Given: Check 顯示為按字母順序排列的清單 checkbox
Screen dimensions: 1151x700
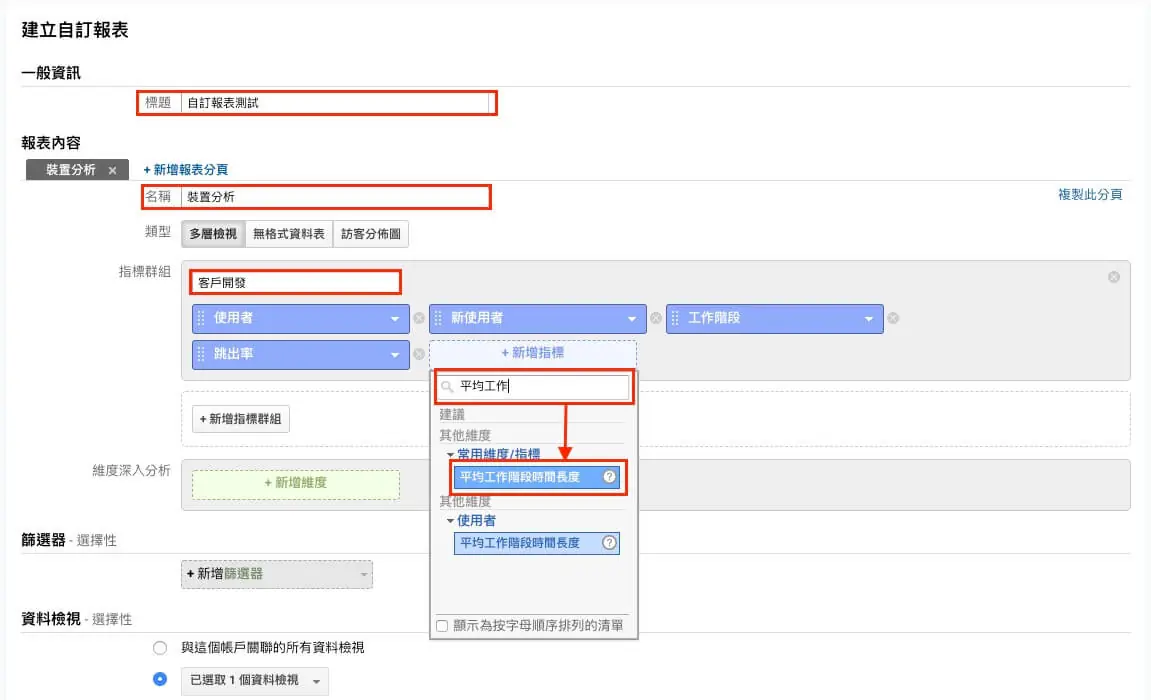Looking at the screenshot, I should point(442,626).
